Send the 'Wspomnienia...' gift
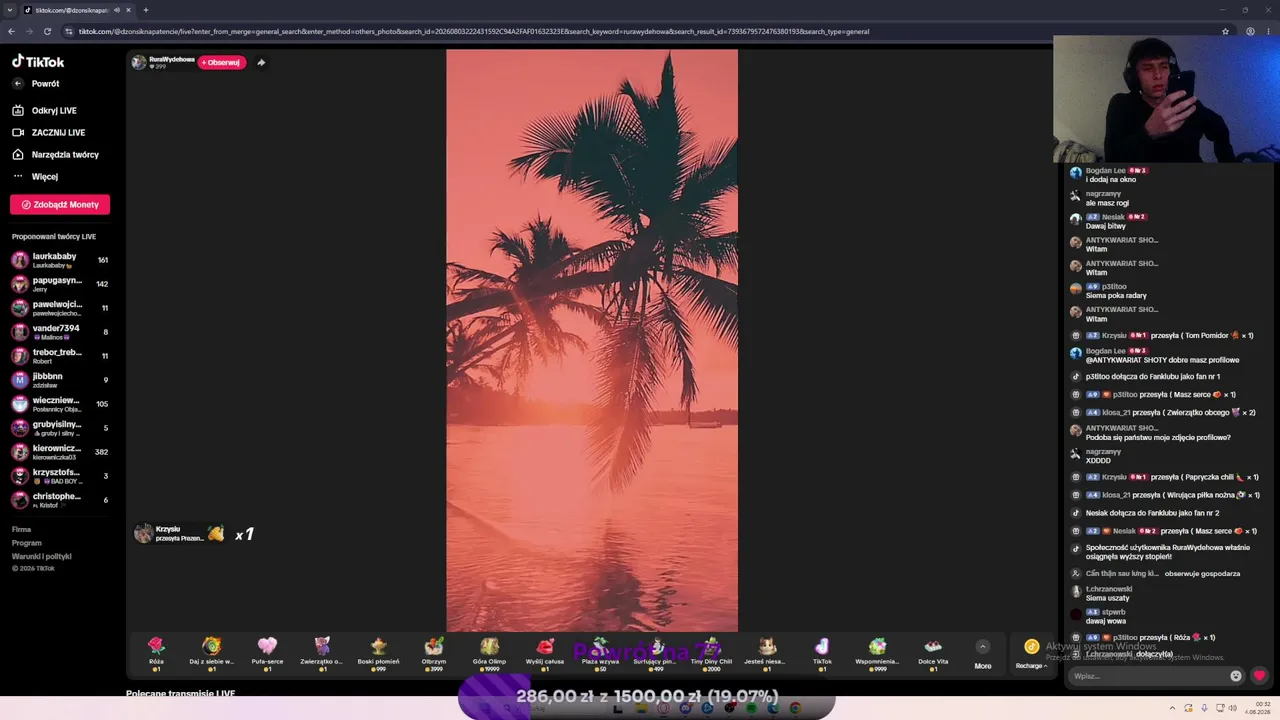Image resolution: width=1280 pixels, height=720 pixels. click(x=877, y=653)
